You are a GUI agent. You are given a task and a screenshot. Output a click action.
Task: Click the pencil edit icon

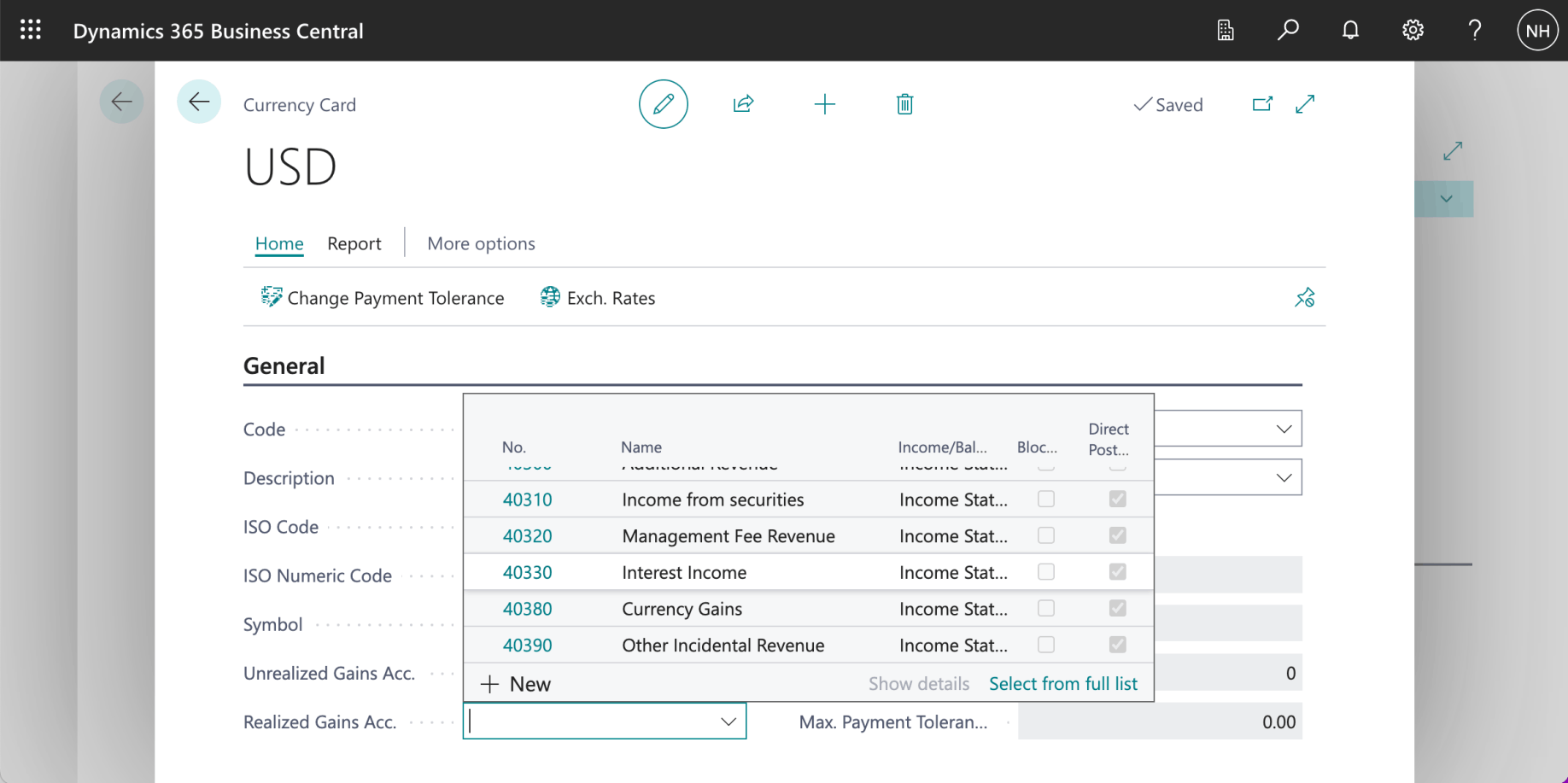click(664, 104)
